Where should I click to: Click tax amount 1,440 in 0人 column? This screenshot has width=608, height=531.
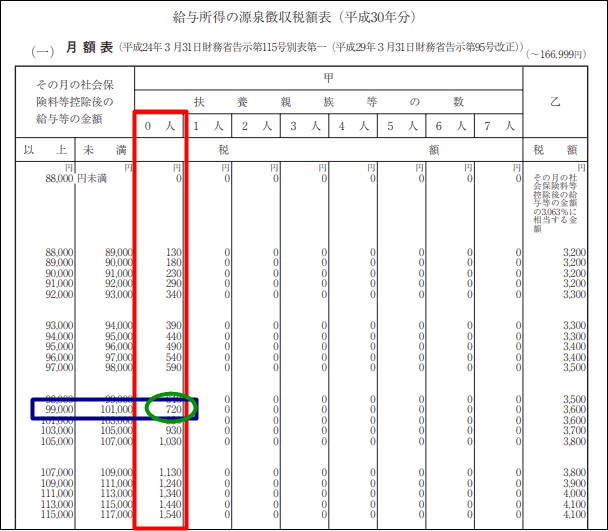(x=170, y=504)
